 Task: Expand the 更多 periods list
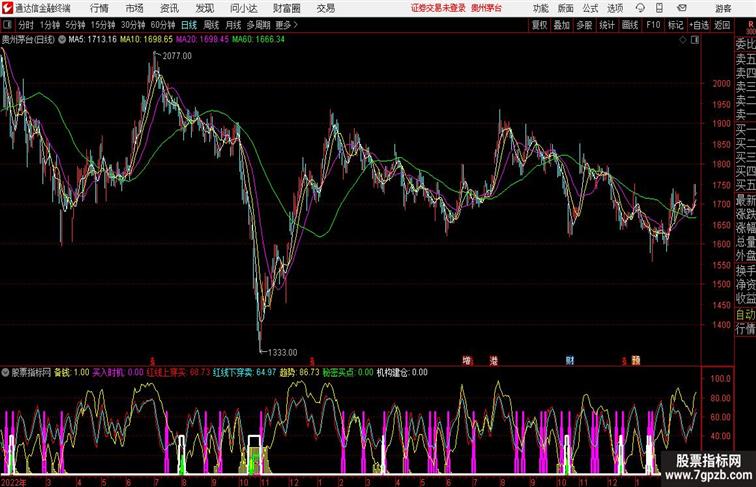pyautogui.click(x=286, y=25)
